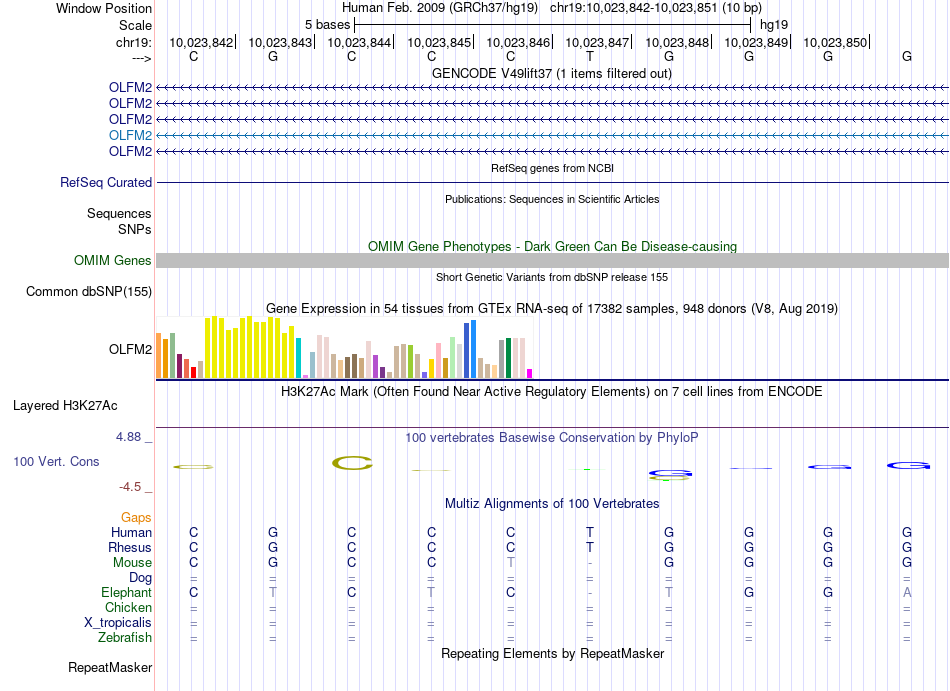Click the 'OMIM Genes' label
The height and width of the screenshot is (691, 950).
point(112,260)
